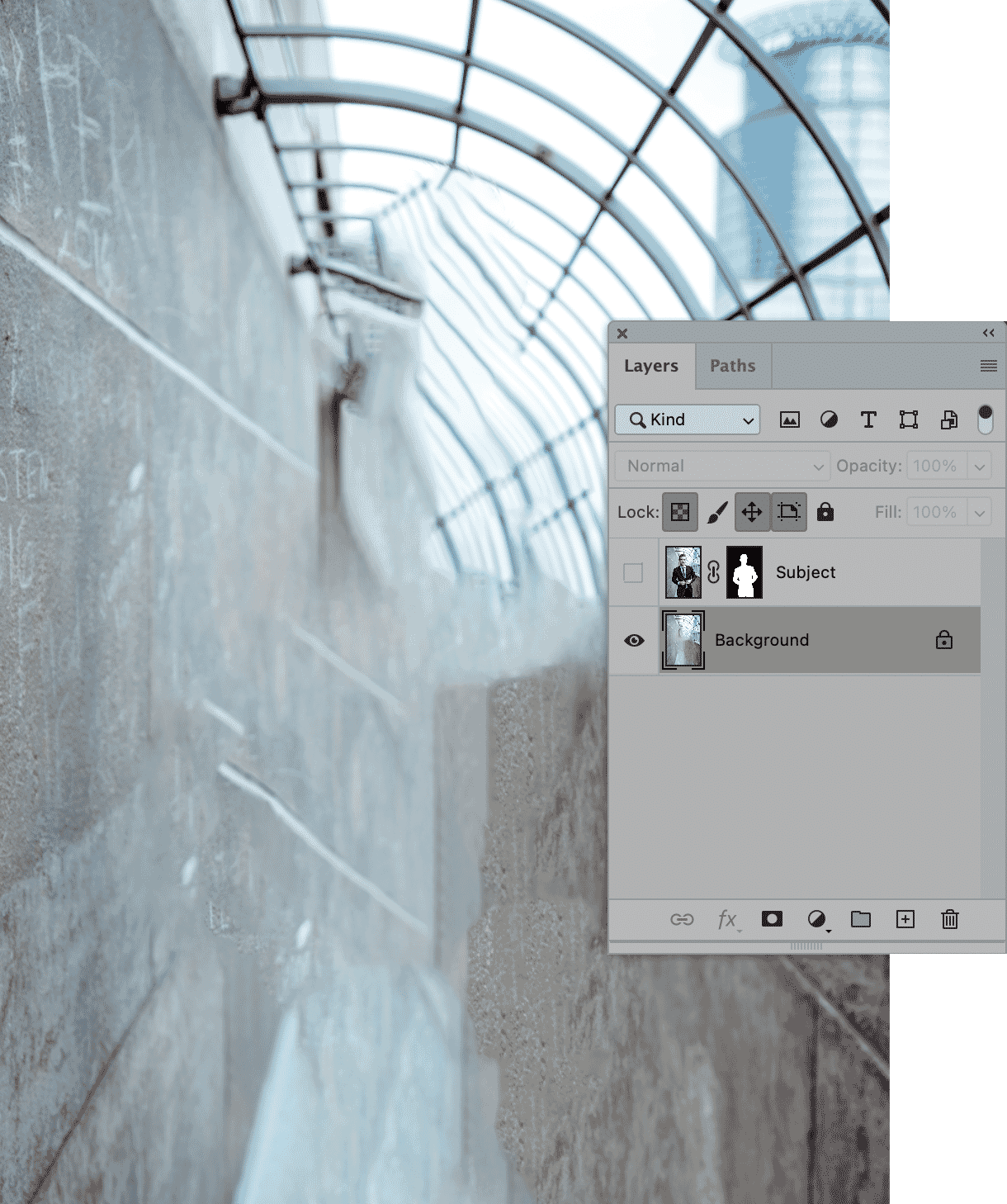Hide the Background layer with eye icon
Image resolution: width=1007 pixels, height=1204 pixels.
[x=634, y=640]
